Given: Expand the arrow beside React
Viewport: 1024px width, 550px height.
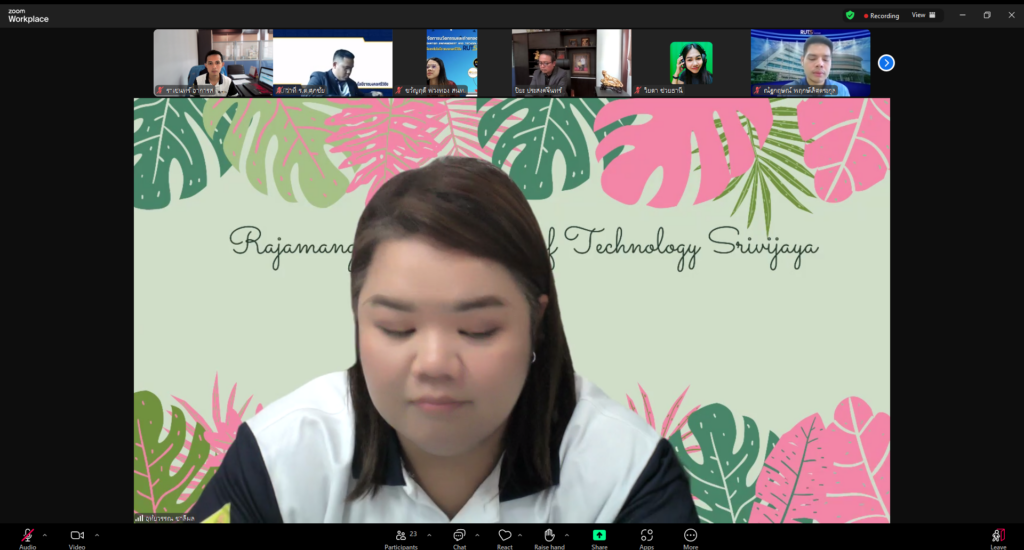Looking at the screenshot, I should coord(520,535).
